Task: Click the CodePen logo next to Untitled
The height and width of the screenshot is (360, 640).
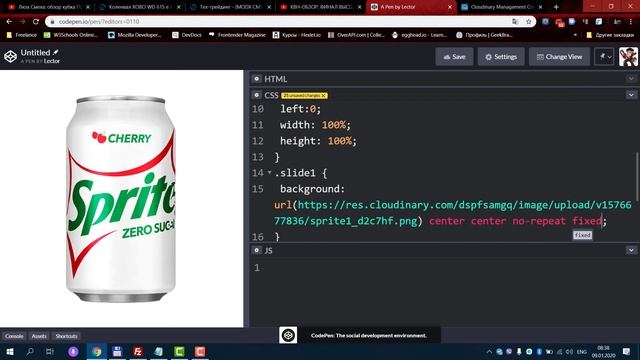Action: [10, 56]
